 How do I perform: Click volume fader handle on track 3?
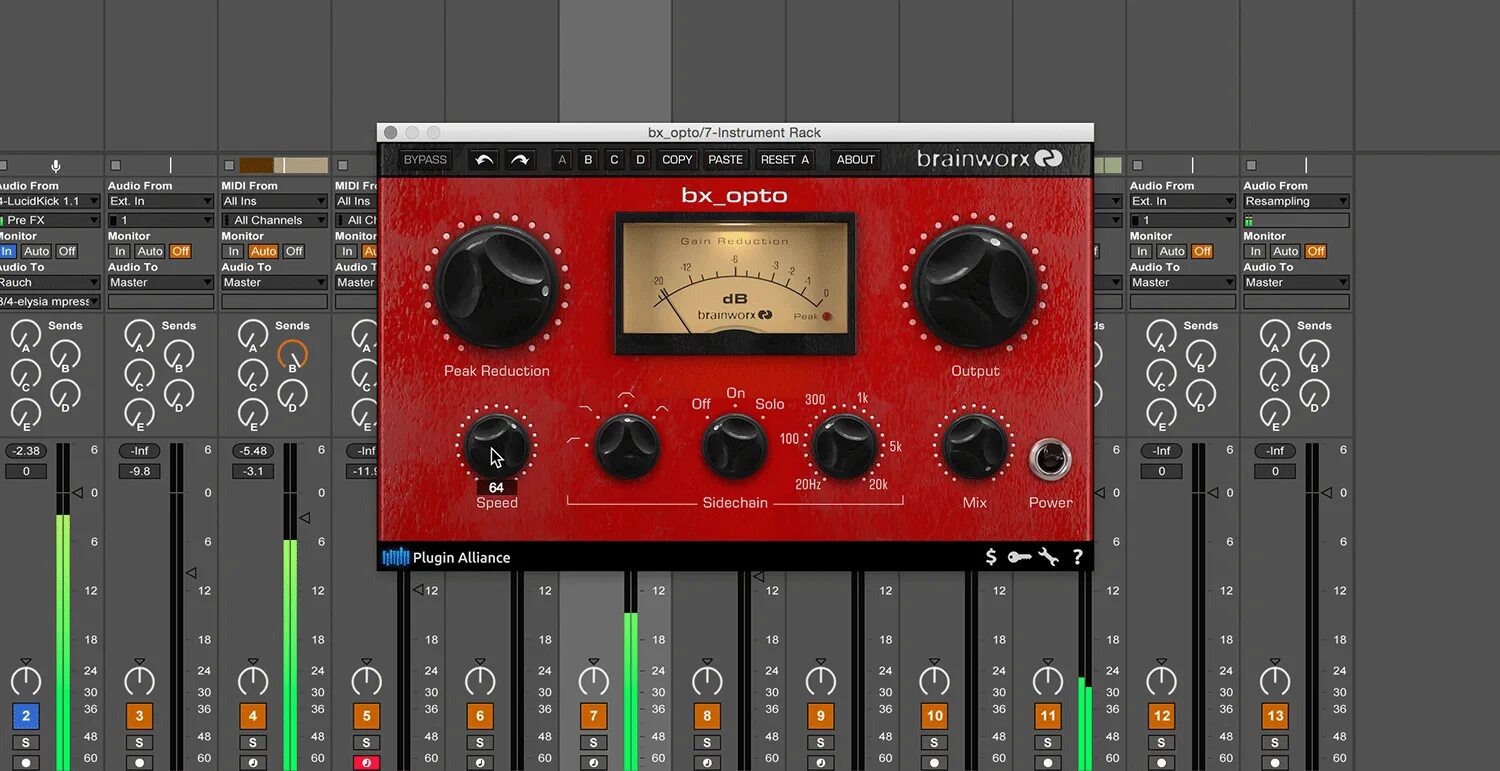tap(190, 573)
